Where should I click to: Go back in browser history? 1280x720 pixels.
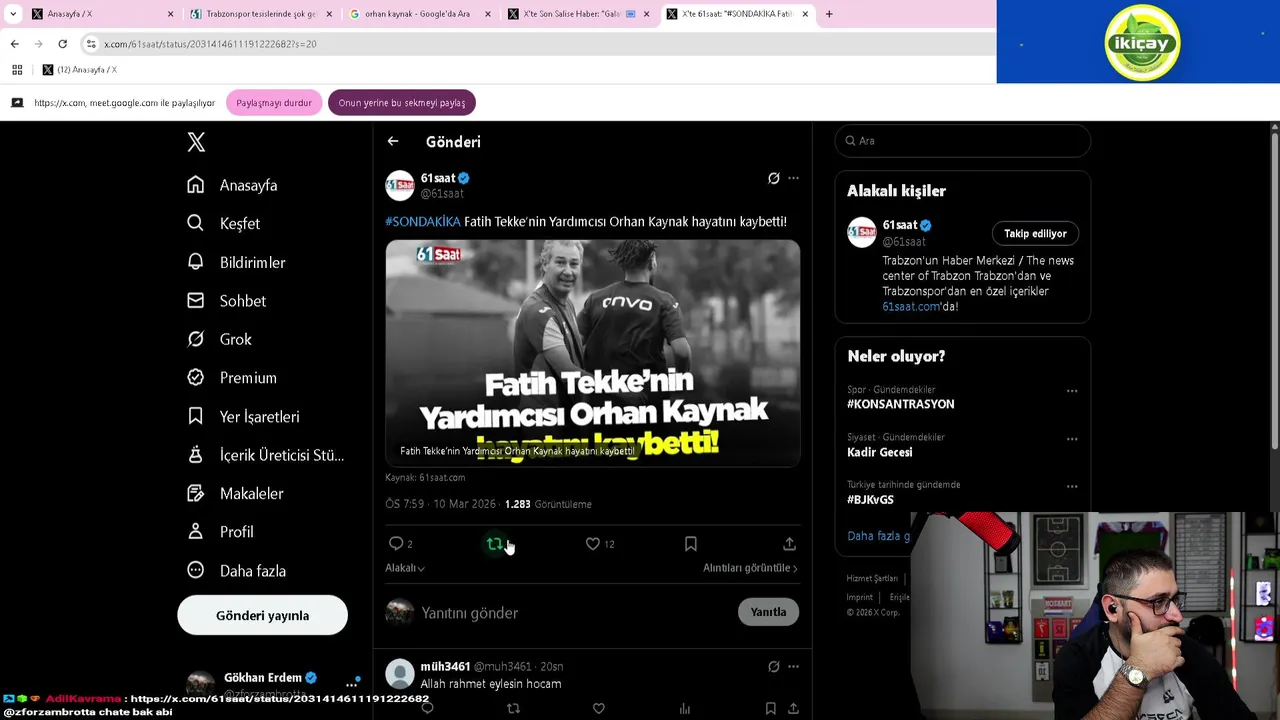[x=14, y=44]
